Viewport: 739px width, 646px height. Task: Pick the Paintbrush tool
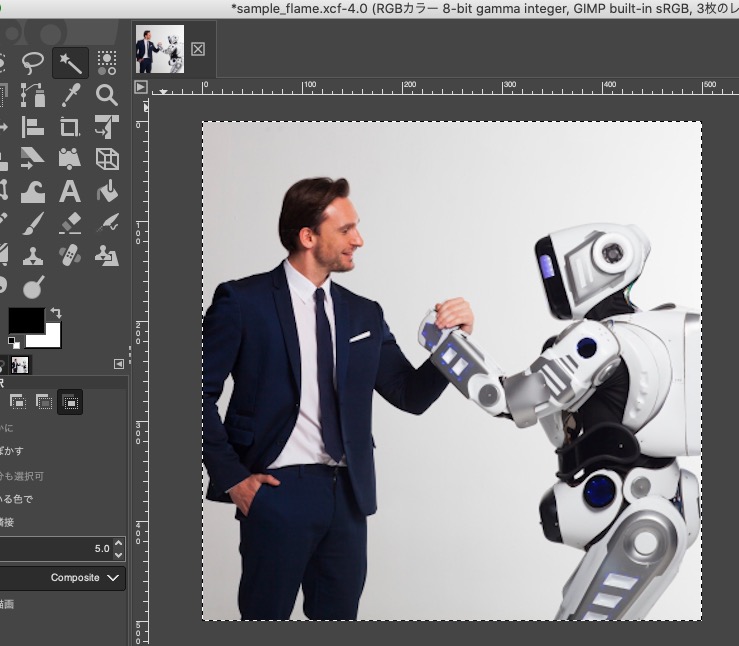[33, 223]
